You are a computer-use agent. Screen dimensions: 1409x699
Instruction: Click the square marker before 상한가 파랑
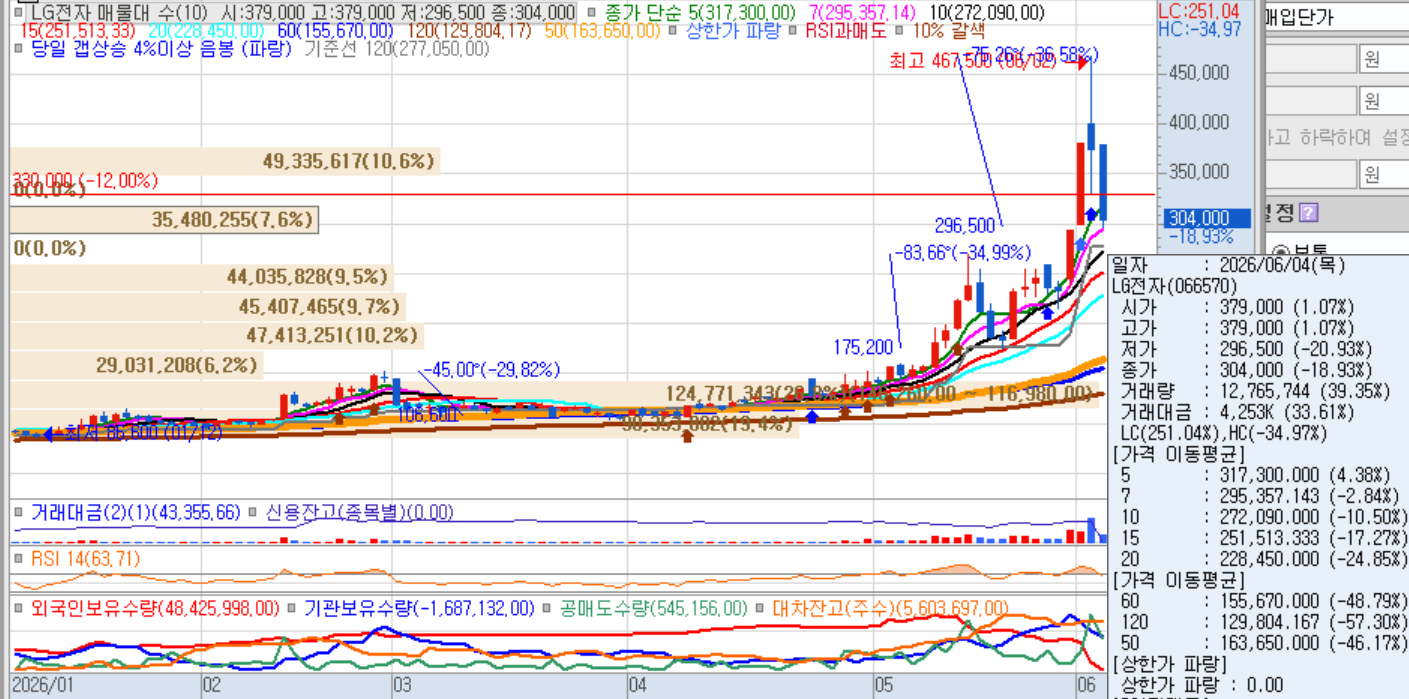(673, 30)
